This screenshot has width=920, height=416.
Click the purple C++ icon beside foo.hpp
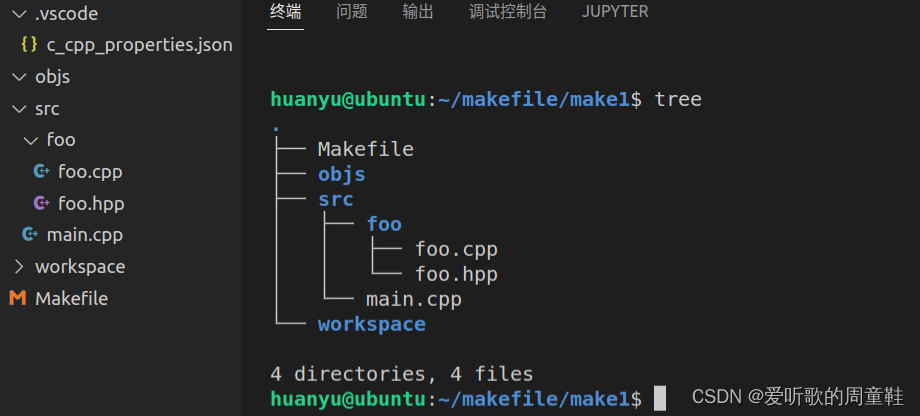pyautogui.click(x=42, y=203)
